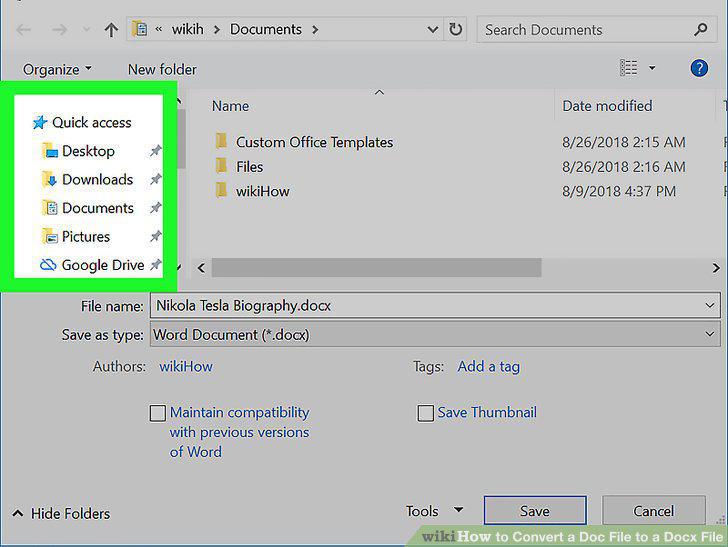Click the horizontal scrollbar right arrow

[715, 268]
